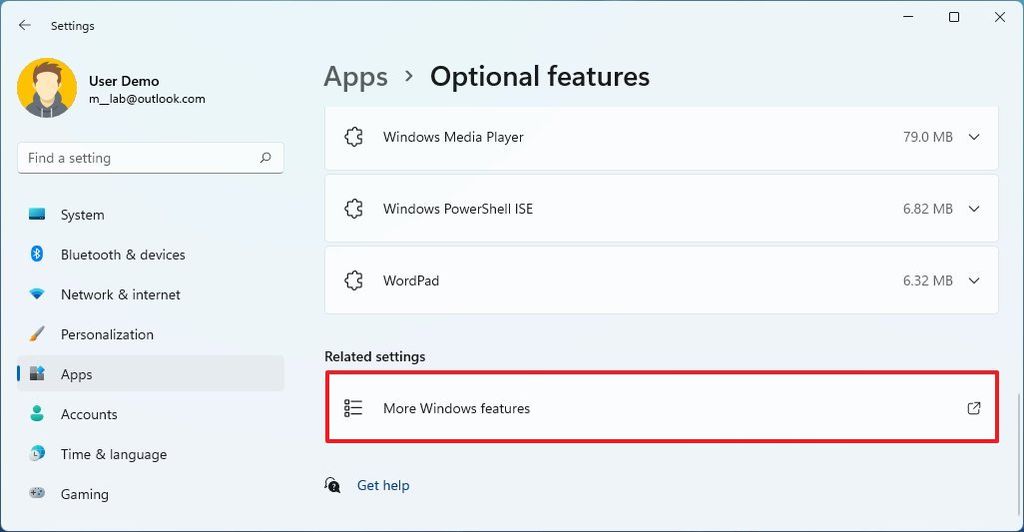Expand the Windows PowerShell ISE entry

point(974,209)
